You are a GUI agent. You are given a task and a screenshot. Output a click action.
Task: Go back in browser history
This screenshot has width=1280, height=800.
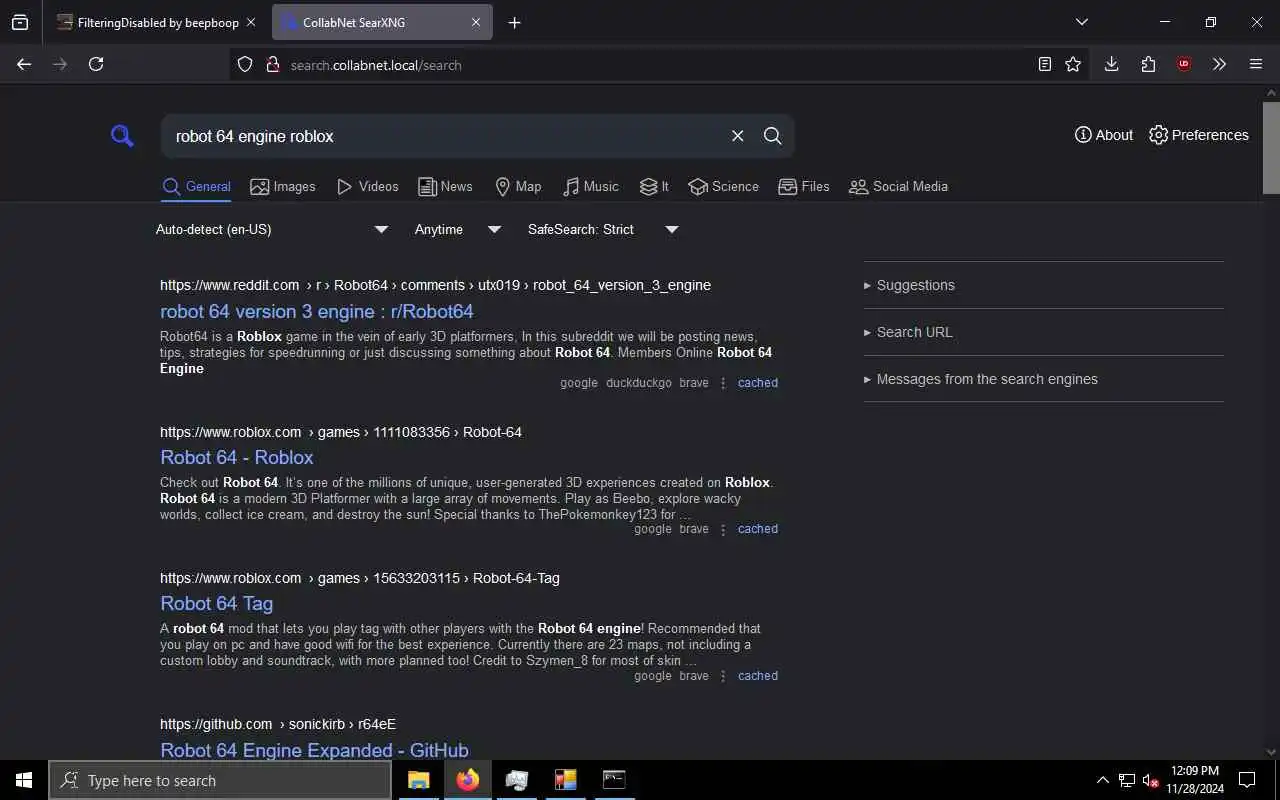coord(24,64)
